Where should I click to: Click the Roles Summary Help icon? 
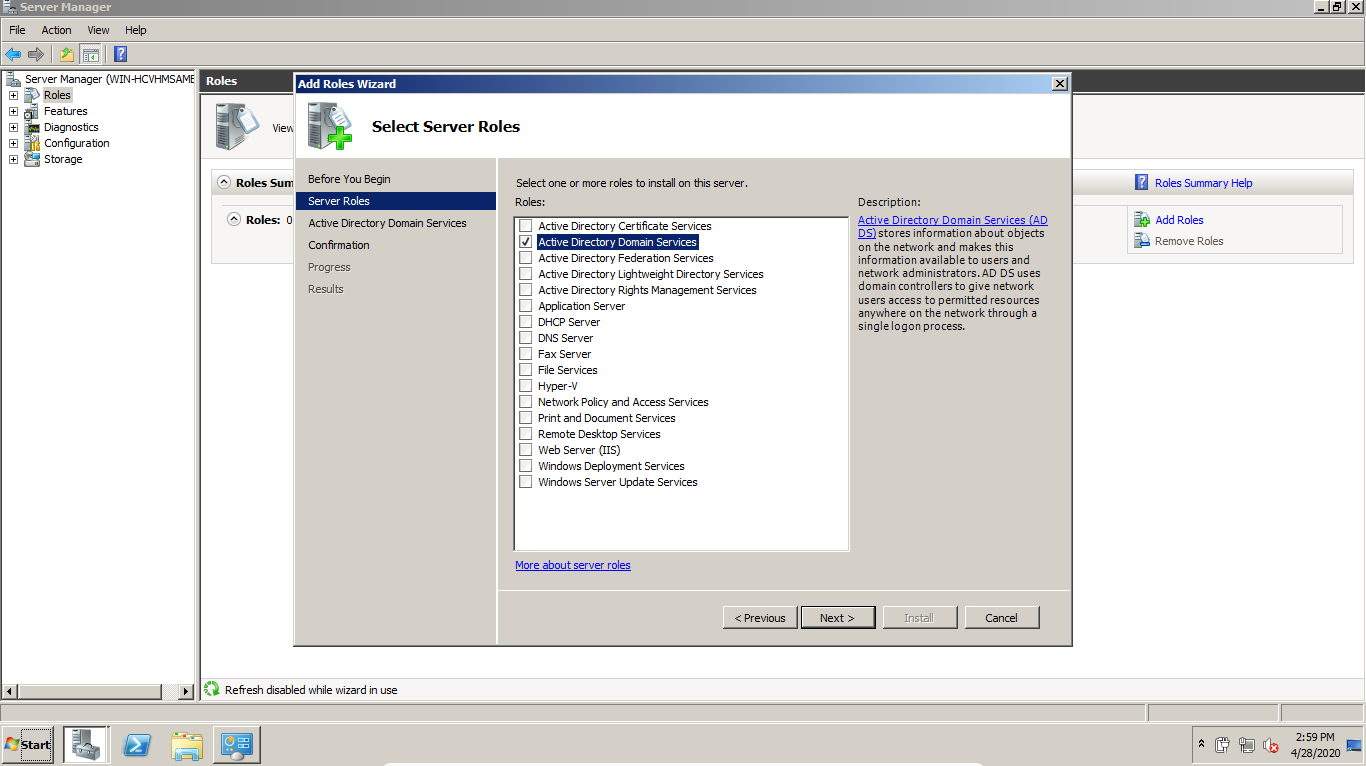click(x=1142, y=183)
